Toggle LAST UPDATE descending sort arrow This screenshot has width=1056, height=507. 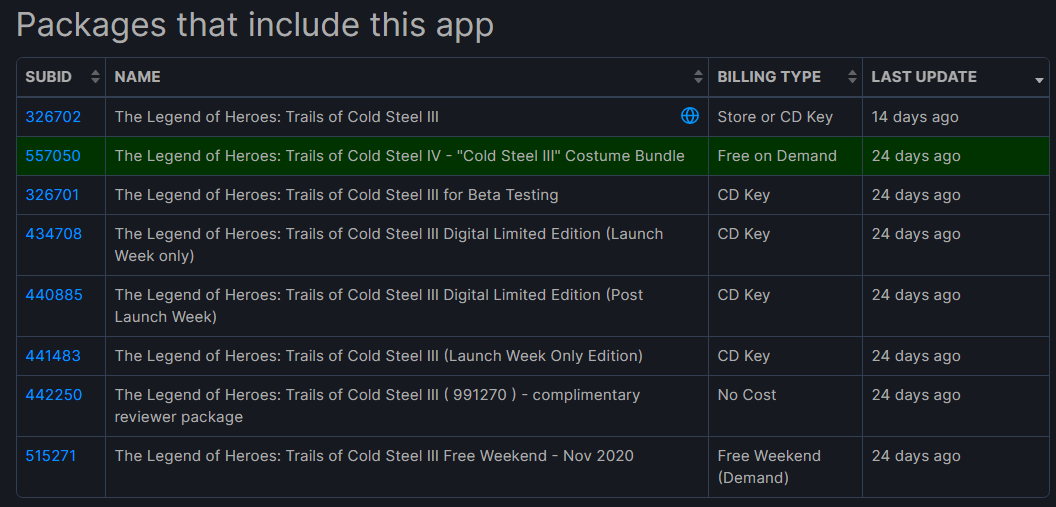pyautogui.click(x=1039, y=81)
